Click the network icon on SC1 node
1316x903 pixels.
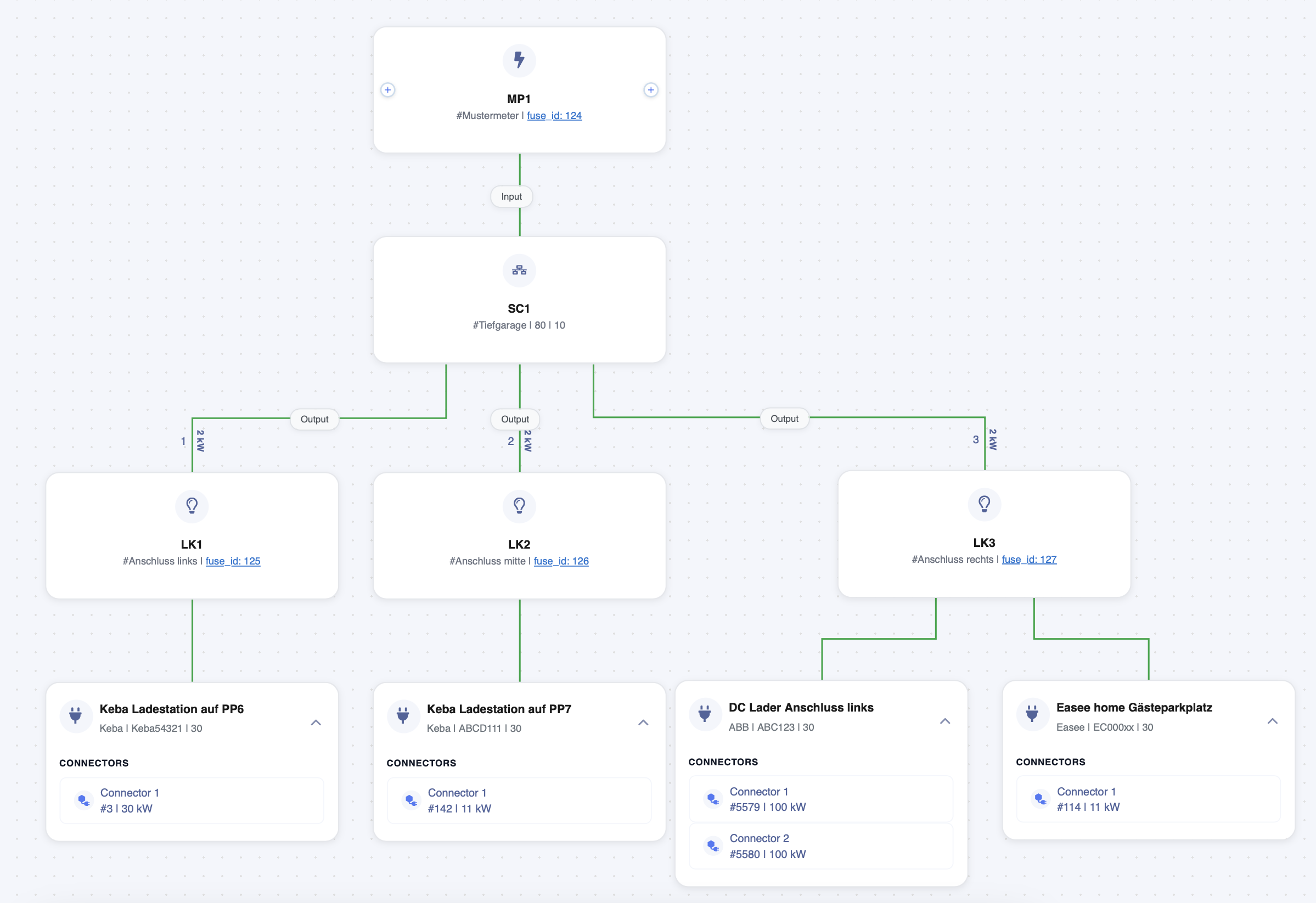(x=519, y=270)
